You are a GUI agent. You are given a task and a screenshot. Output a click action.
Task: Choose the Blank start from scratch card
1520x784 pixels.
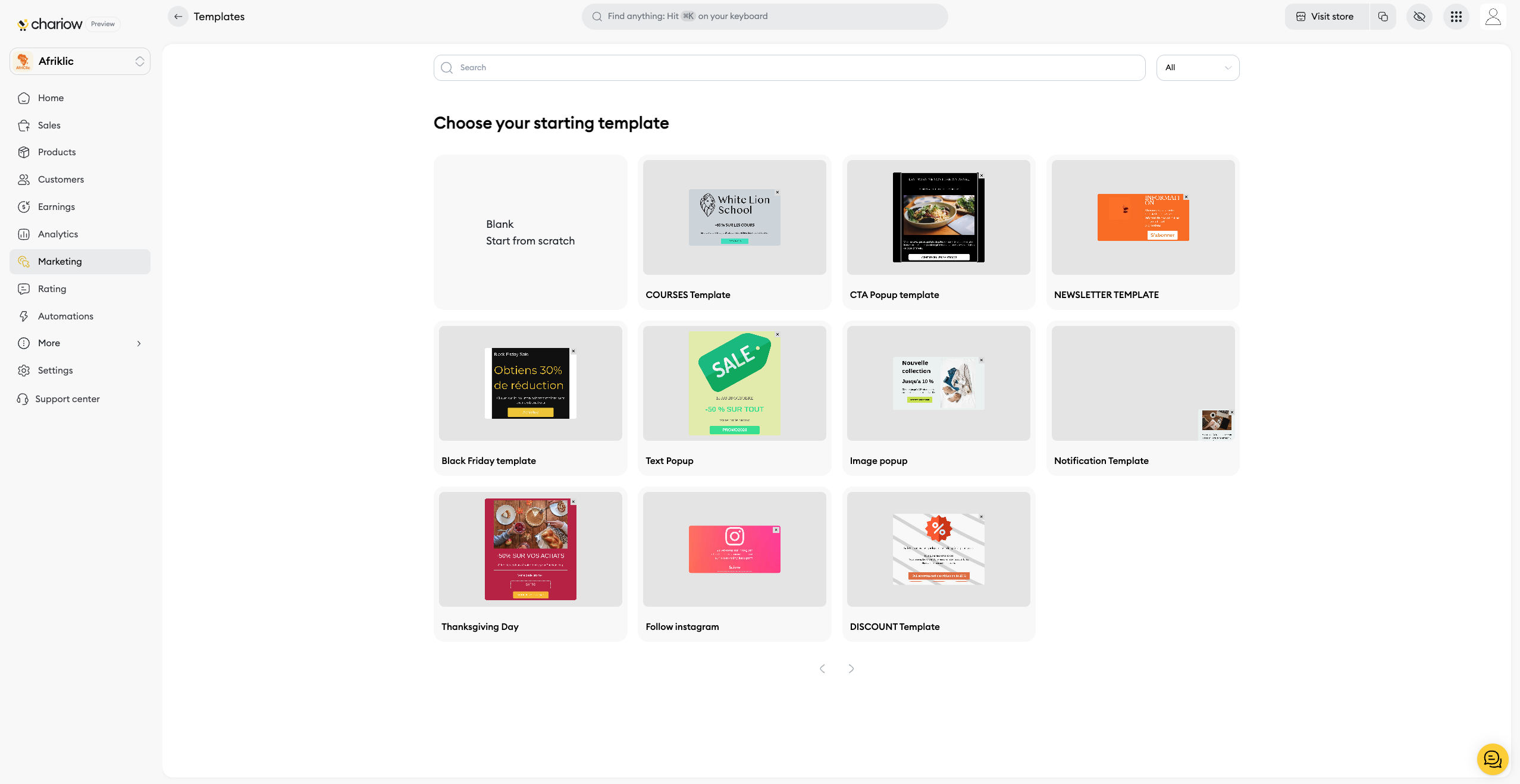[x=530, y=233]
